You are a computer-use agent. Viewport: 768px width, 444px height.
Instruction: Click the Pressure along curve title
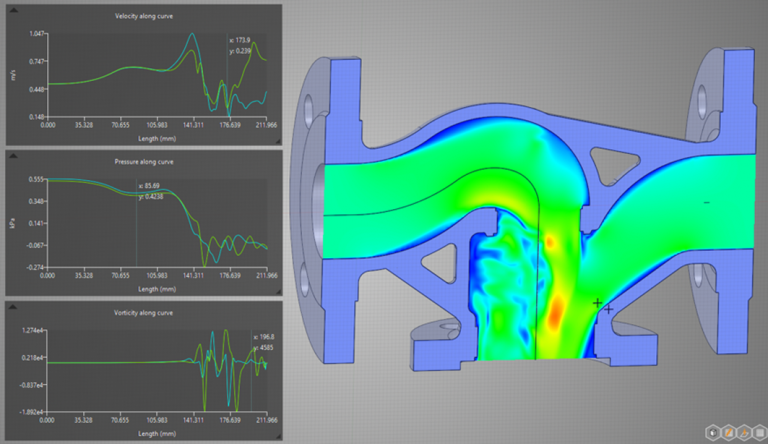tap(144, 162)
